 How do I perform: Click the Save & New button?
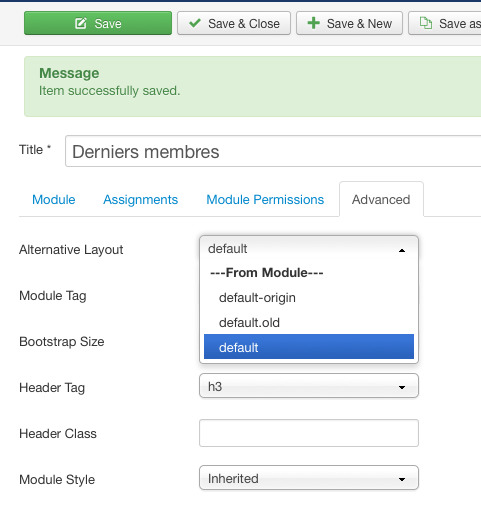(349, 23)
